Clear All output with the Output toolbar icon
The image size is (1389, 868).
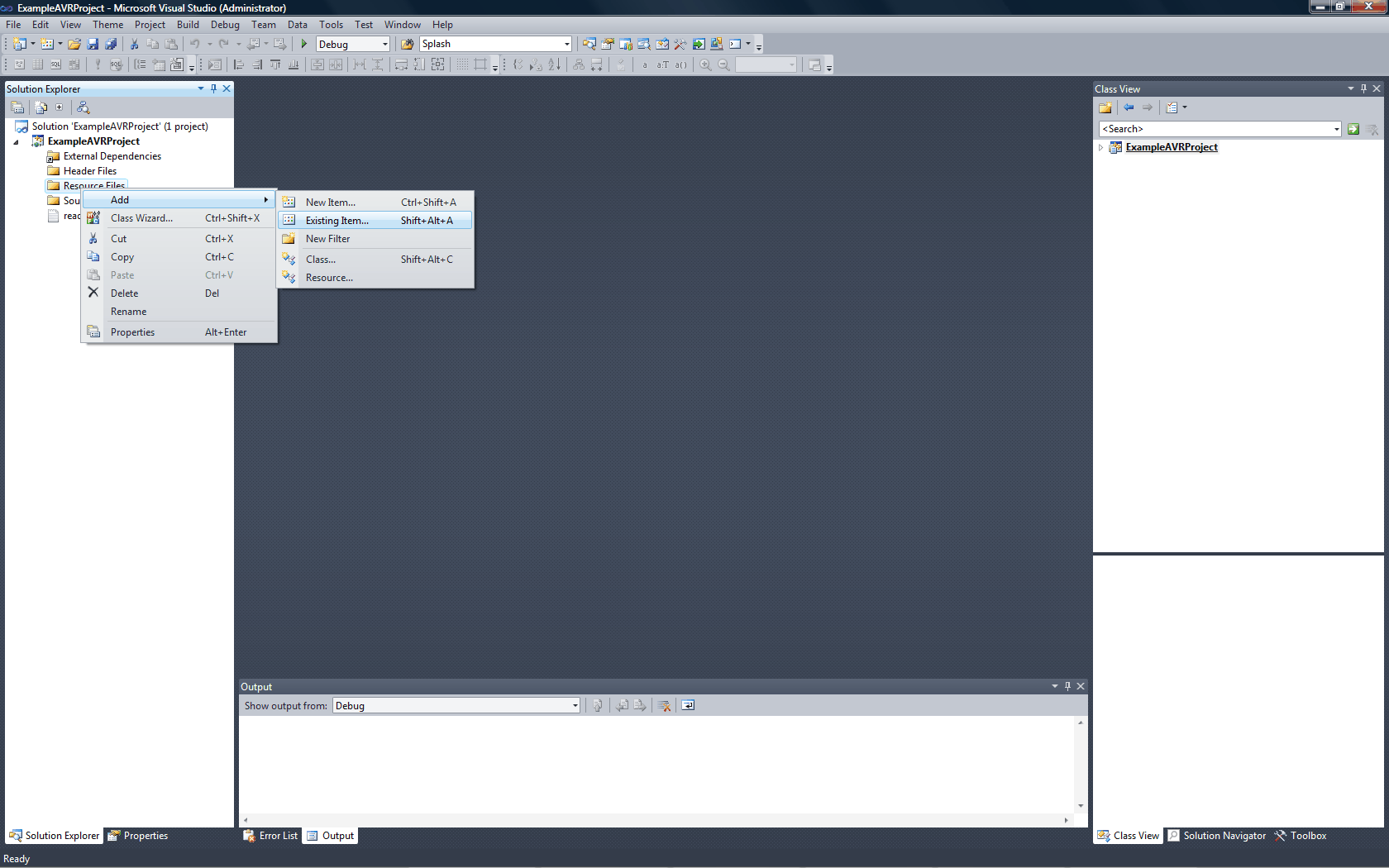663,705
